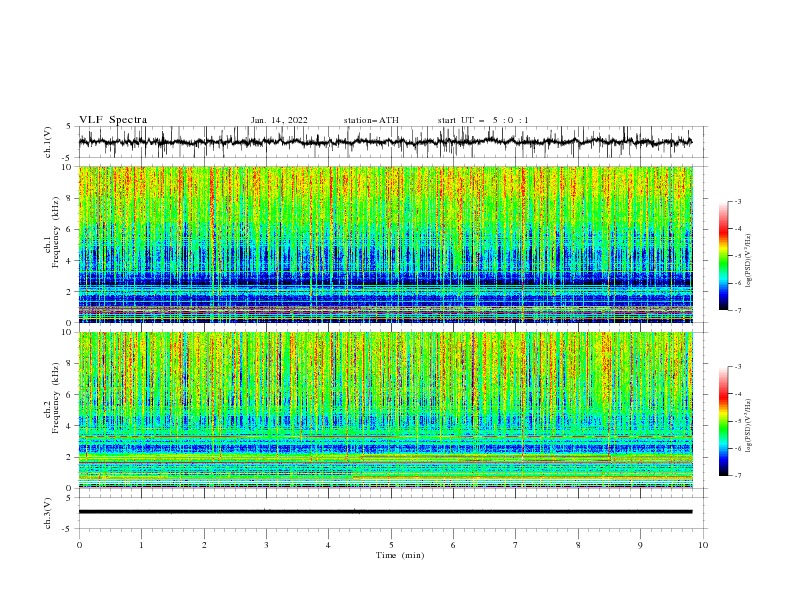This screenshot has height=612, width=792.
Task: Click the "4" frequency tick of ch.1
Action: tap(69, 261)
